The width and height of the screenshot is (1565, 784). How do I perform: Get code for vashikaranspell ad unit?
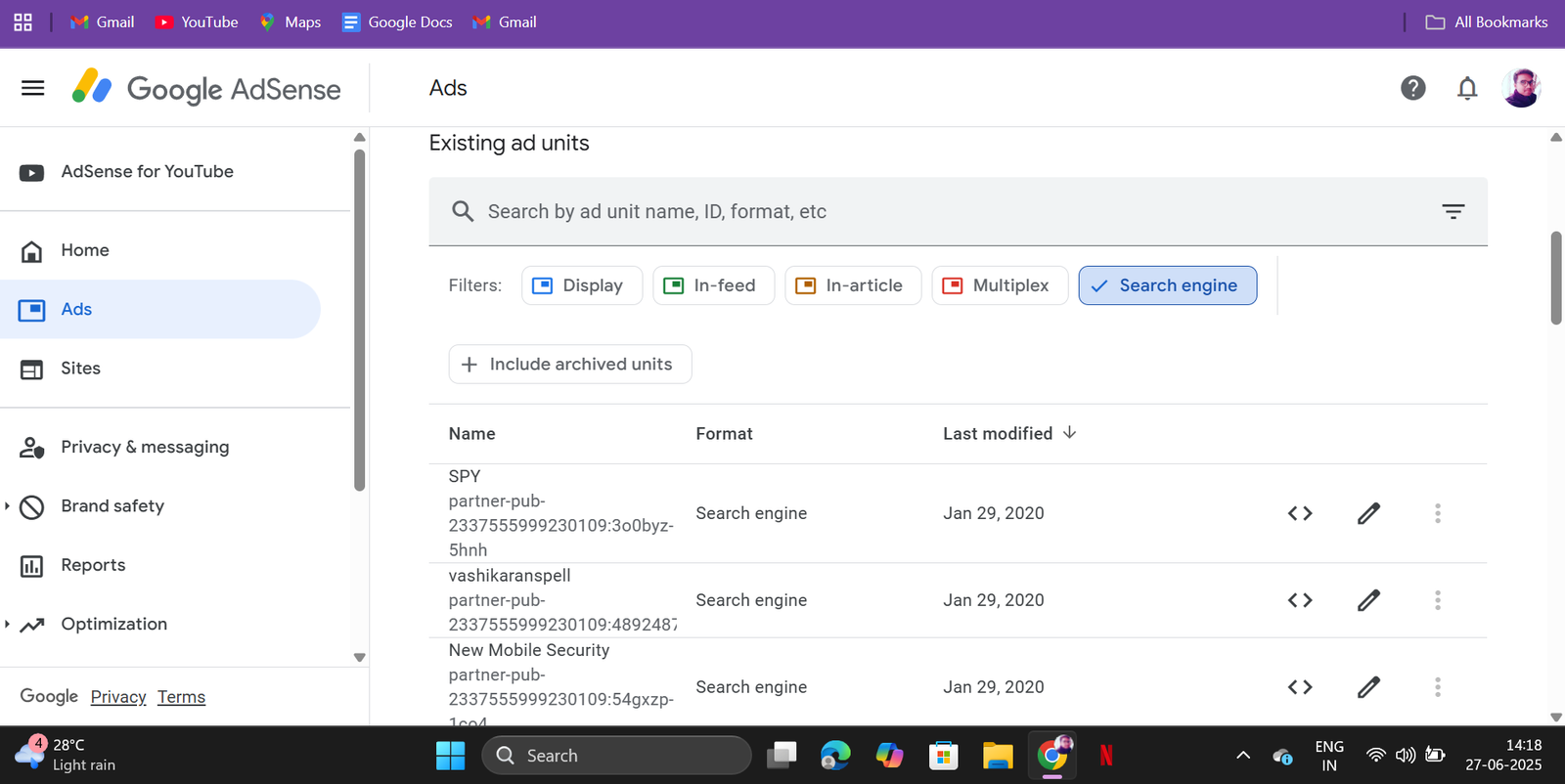(1300, 600)
